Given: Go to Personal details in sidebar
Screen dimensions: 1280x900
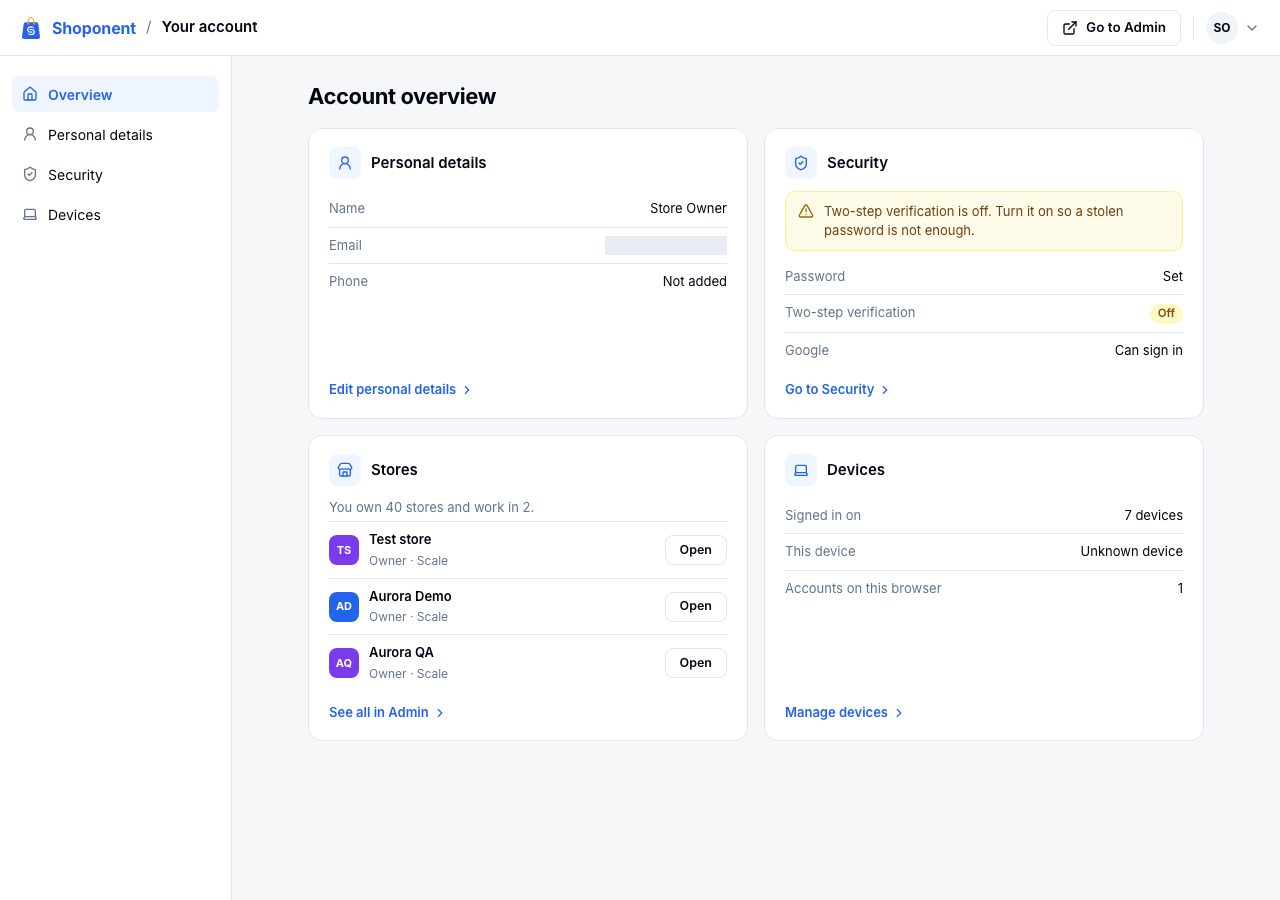Looking at the screenshot, I should [115, 134].
